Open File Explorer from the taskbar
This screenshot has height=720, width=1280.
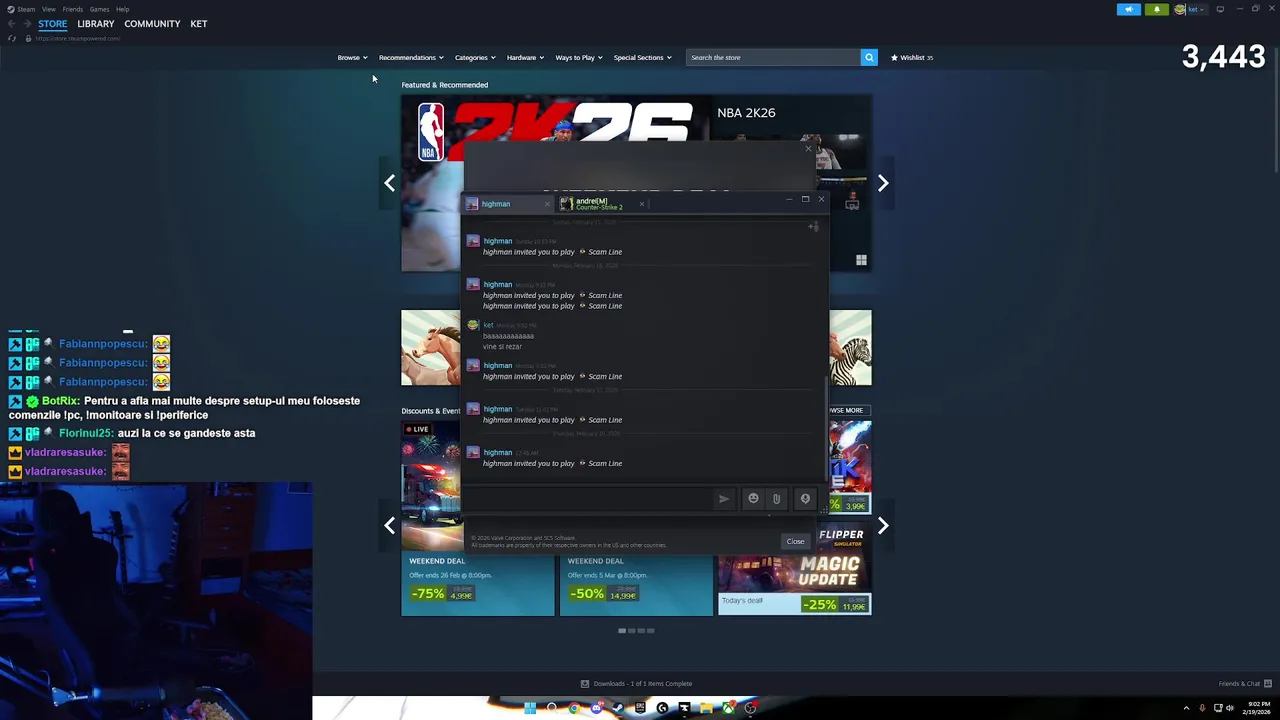706,708
